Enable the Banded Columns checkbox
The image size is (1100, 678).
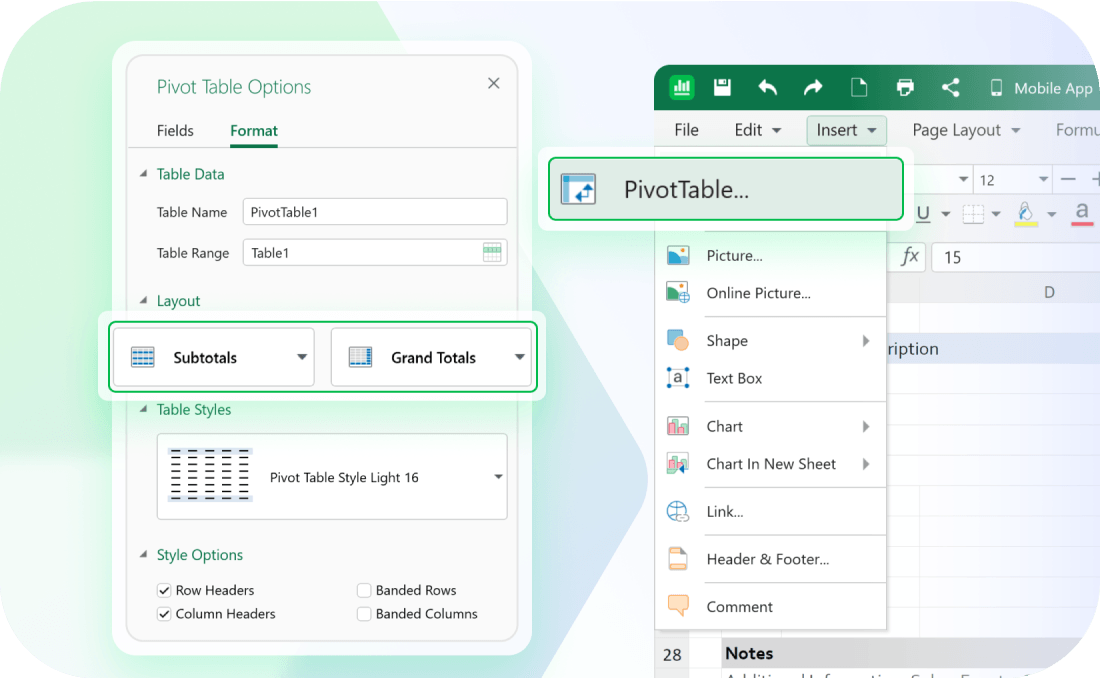pyautogui.click(x=365, y=614)
